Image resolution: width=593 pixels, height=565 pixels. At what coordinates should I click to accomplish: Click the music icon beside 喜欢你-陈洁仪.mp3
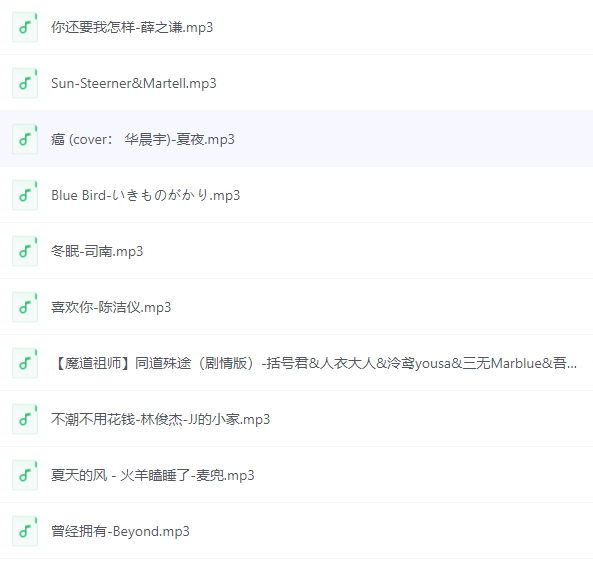(25, 307)
